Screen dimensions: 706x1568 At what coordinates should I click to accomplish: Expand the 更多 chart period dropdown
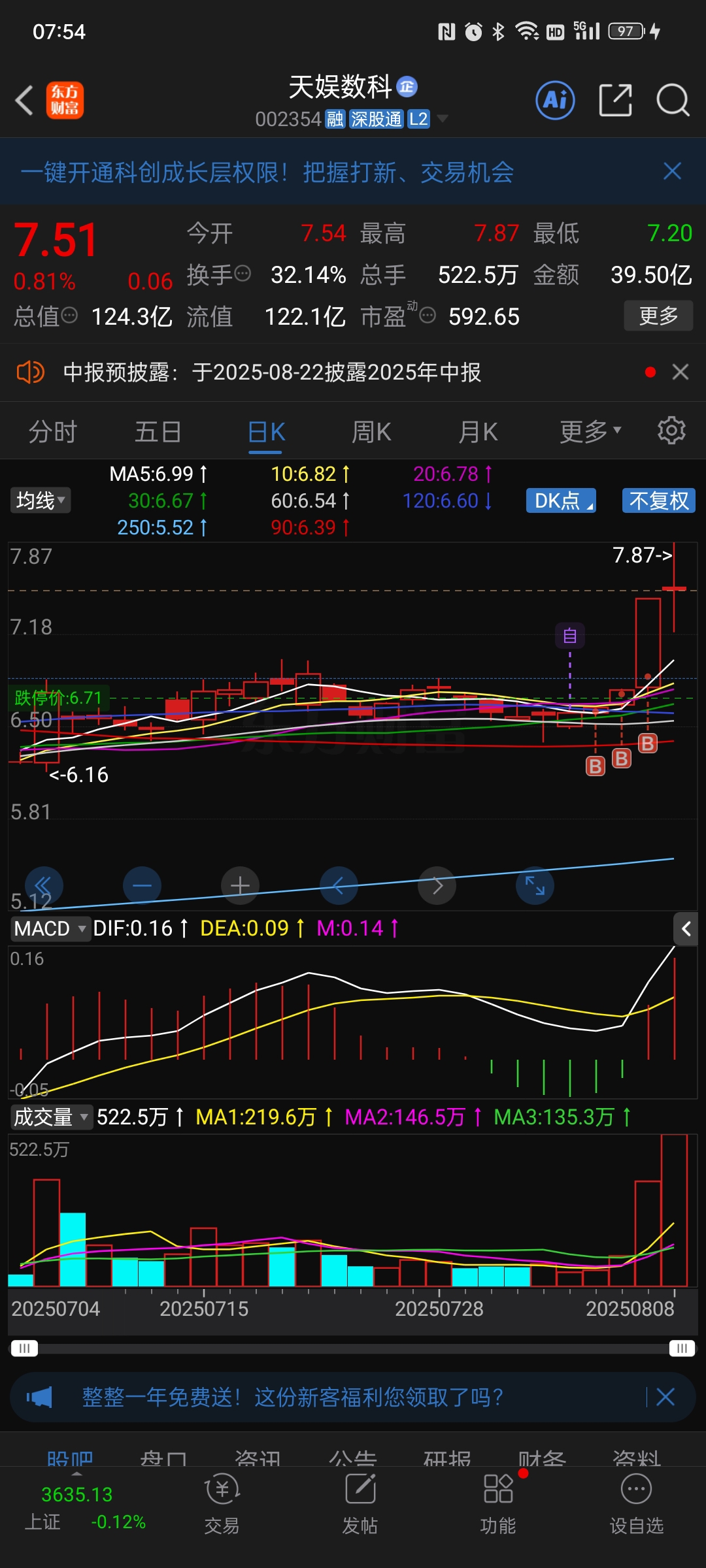click(590, 431)
